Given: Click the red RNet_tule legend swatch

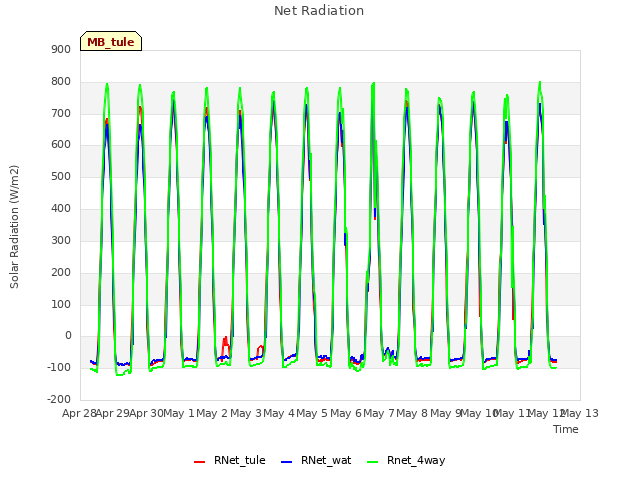Looking at the screenshot, I should 200,462.
